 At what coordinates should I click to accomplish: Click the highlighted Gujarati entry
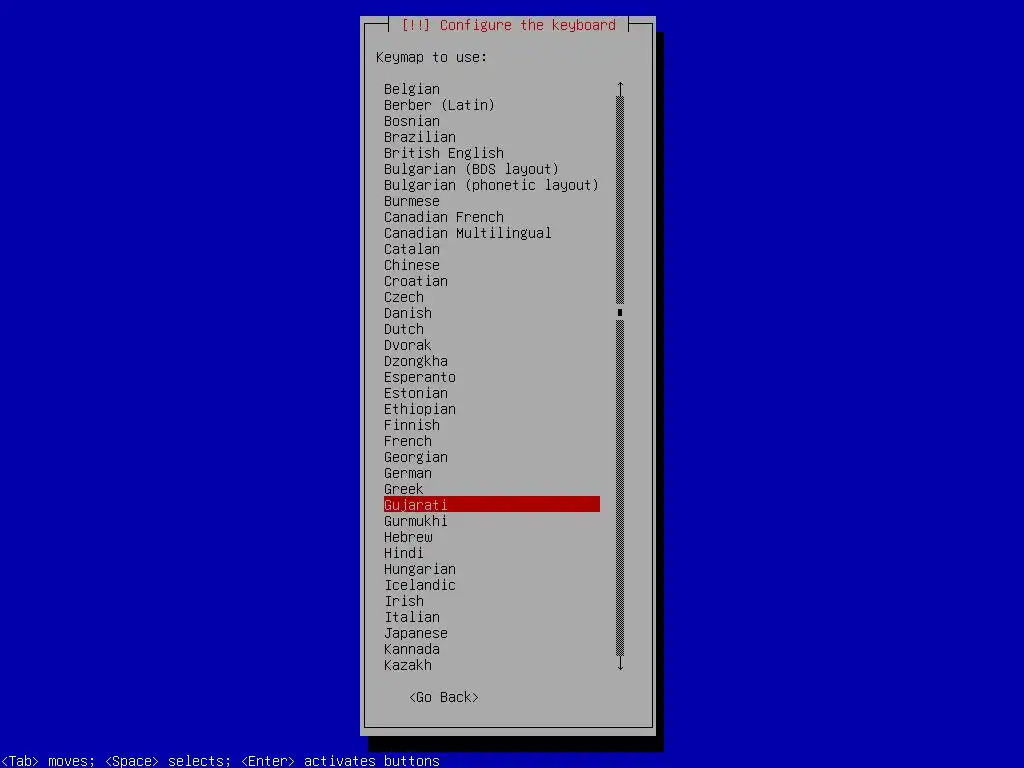pyautogui.click(x=492, y=505)
